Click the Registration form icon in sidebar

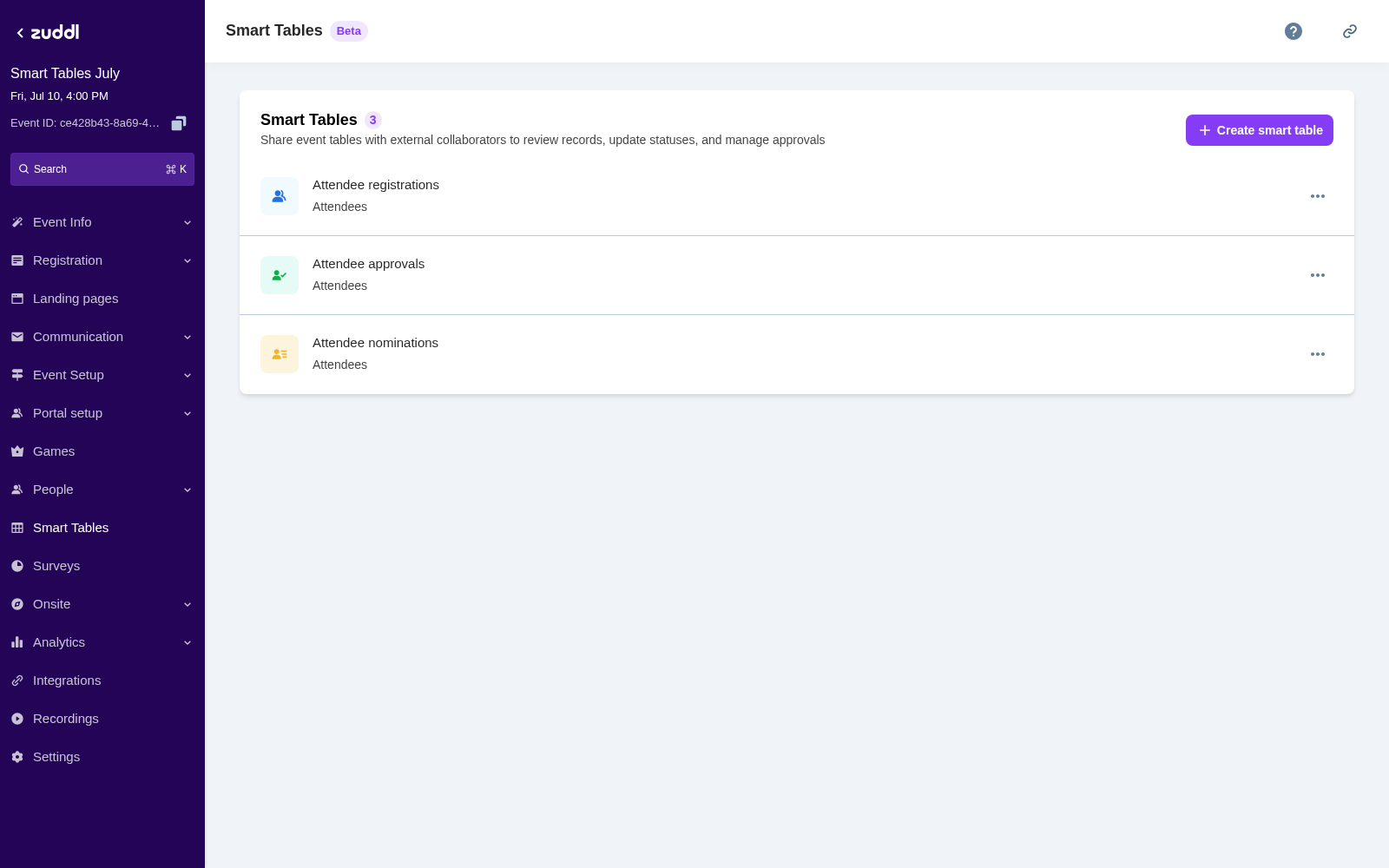17,260
